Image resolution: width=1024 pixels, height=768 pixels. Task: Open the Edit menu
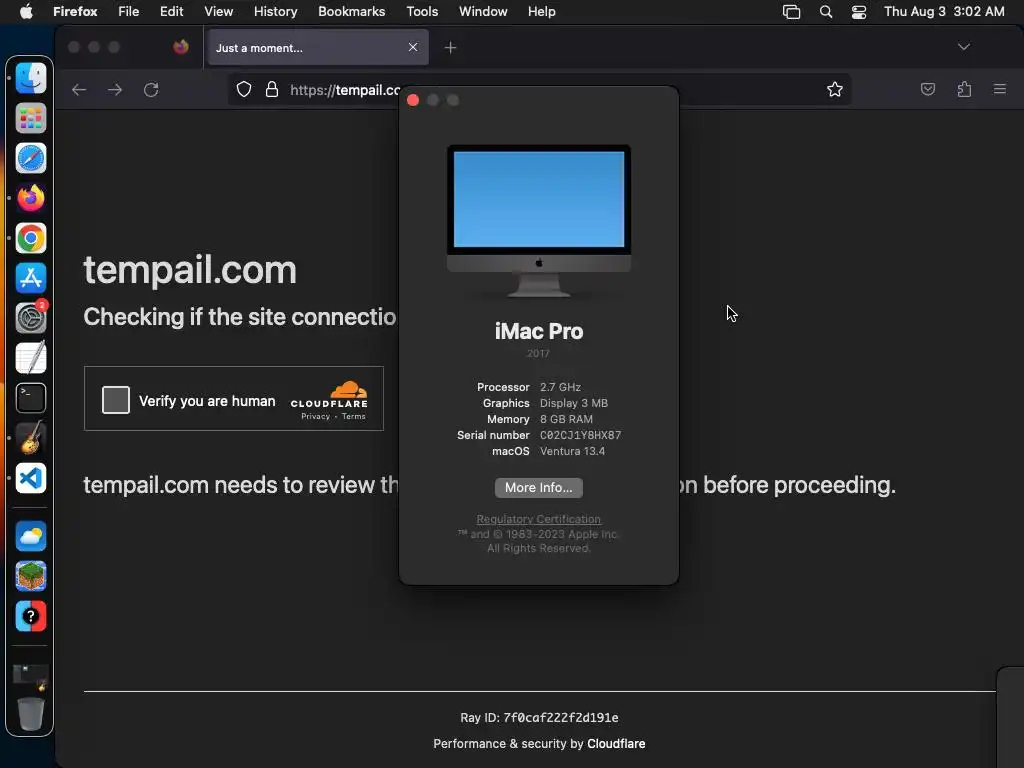click(172, 12)
